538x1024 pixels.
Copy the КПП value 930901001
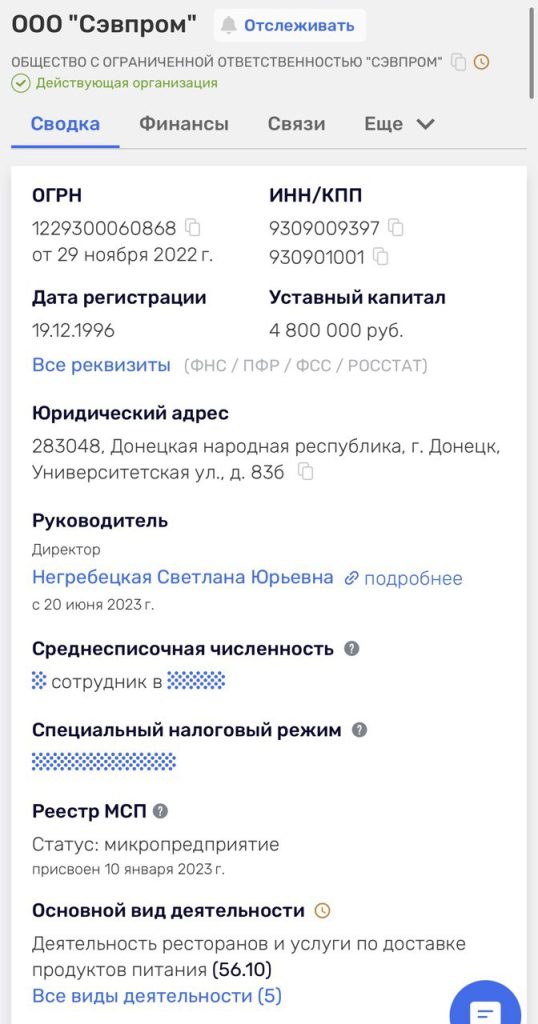[381, 257]
